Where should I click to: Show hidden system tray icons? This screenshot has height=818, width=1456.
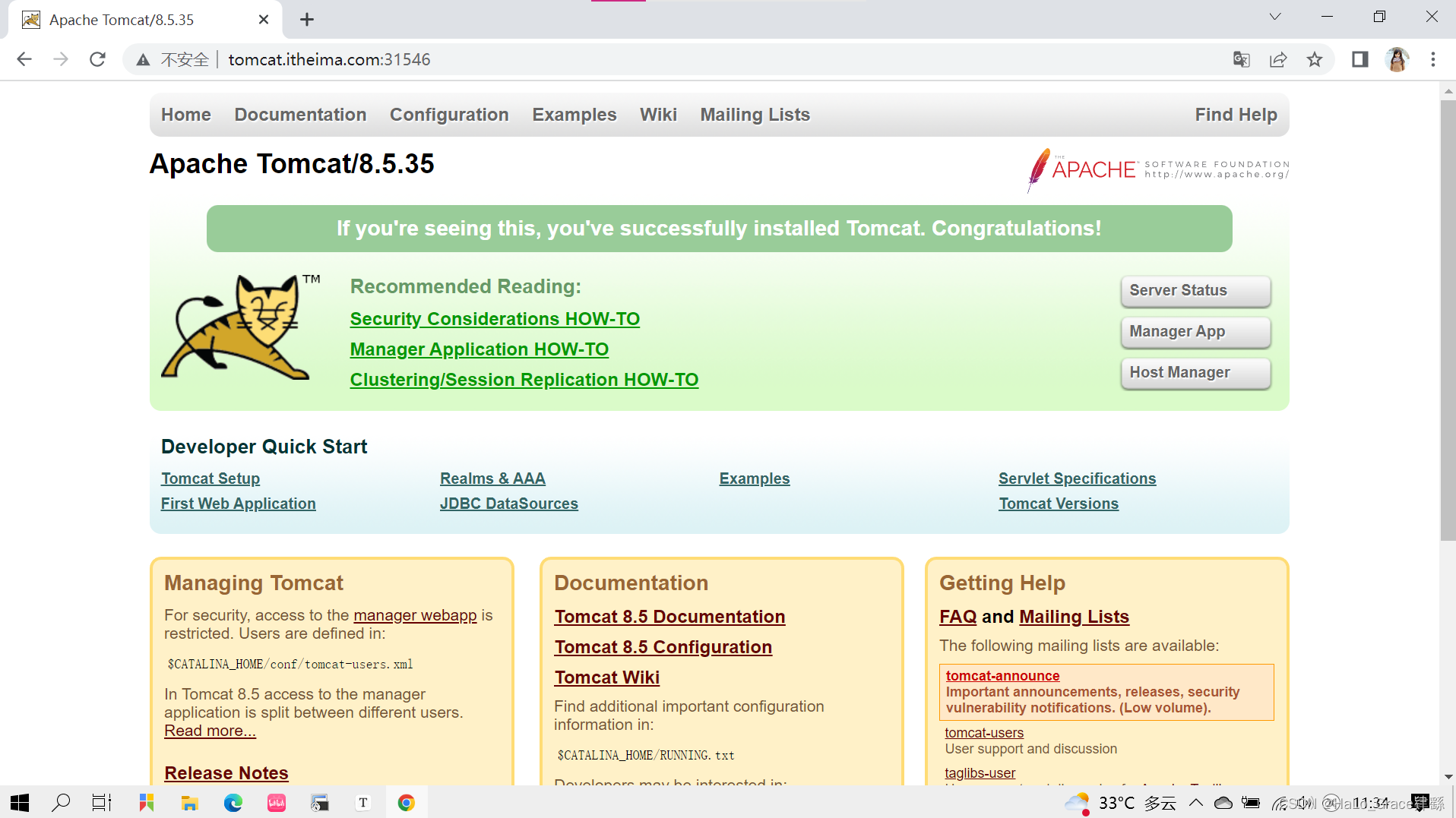tap(1196, 803)
